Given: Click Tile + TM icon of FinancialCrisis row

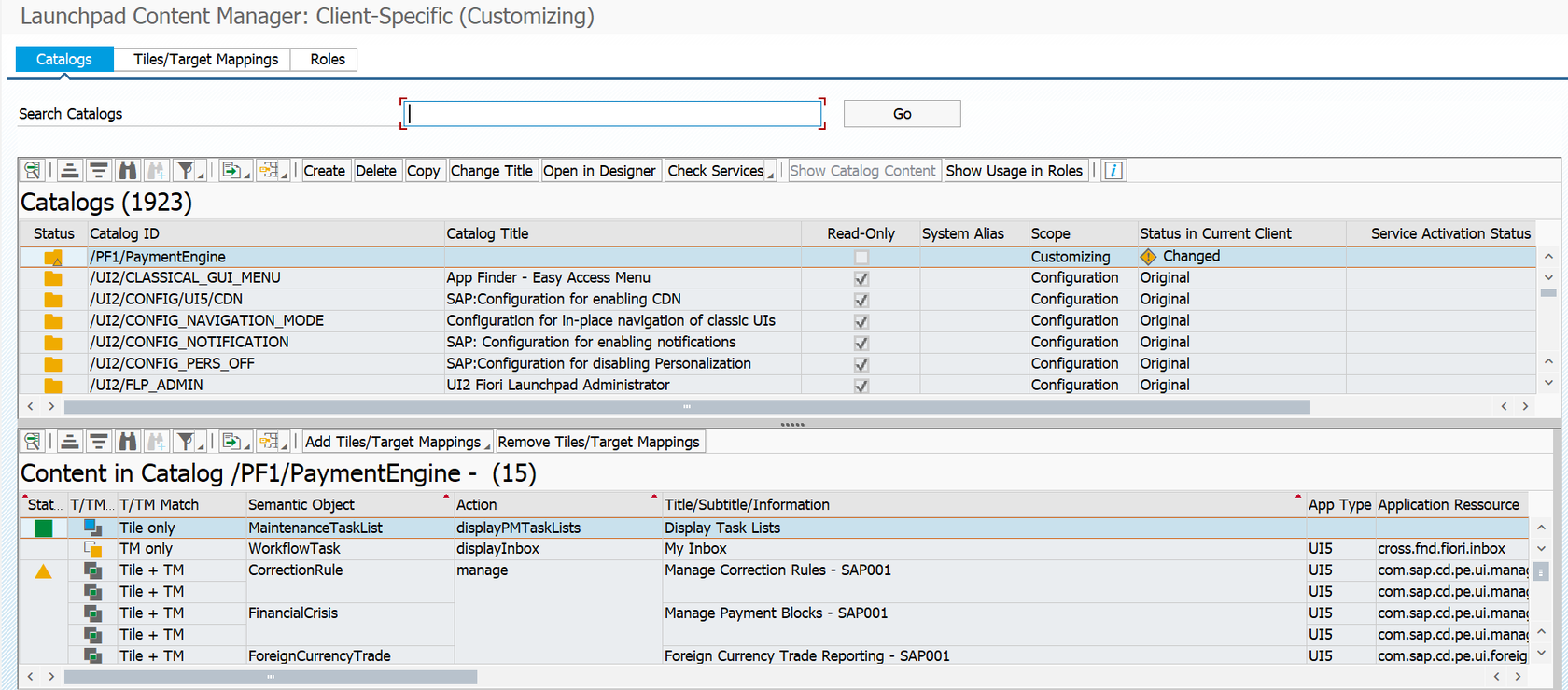Looking at the screenshot, I should point(92,613).
